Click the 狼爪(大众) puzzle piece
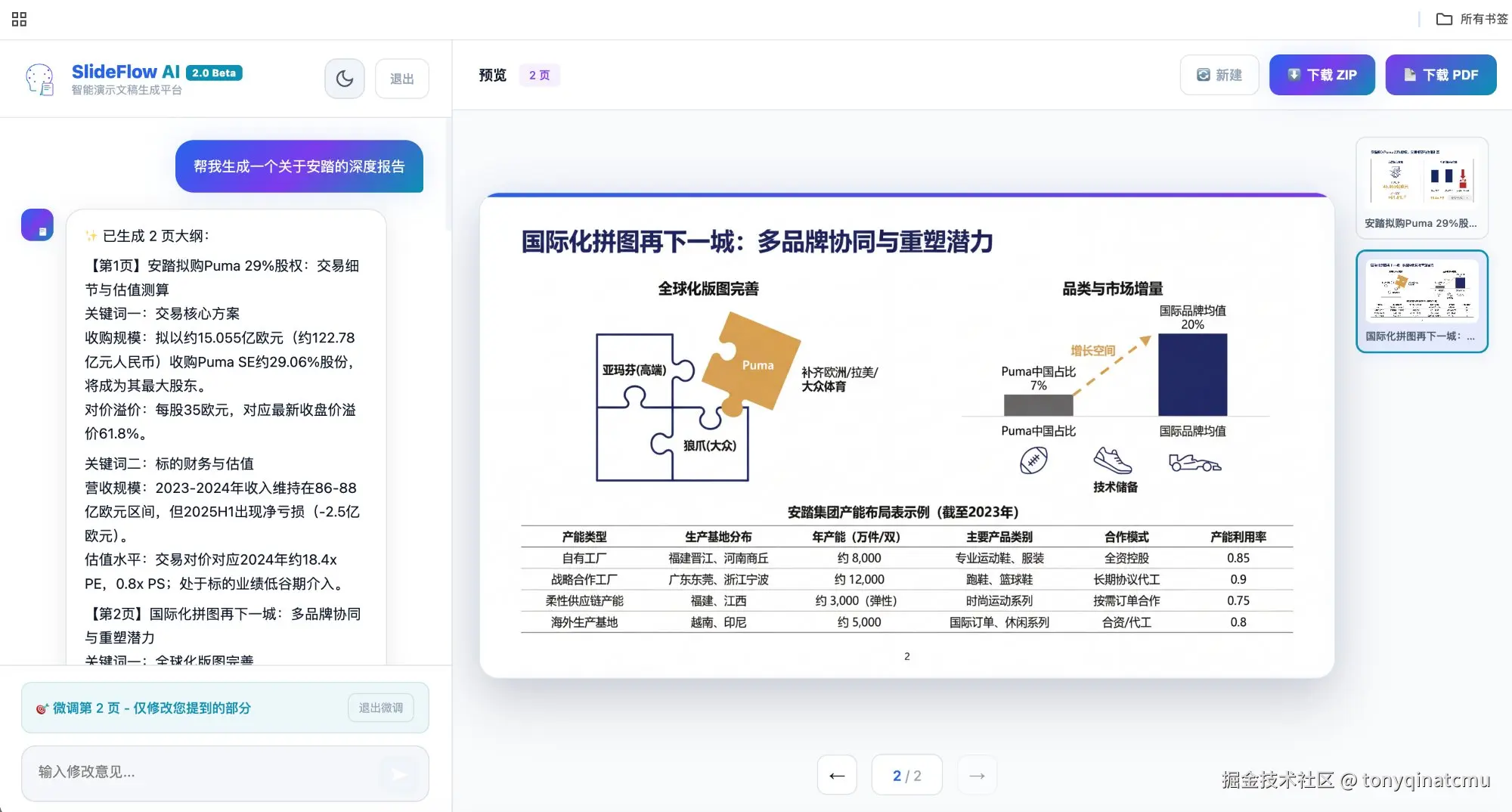The image size is (1512, 812). point(709,445)
